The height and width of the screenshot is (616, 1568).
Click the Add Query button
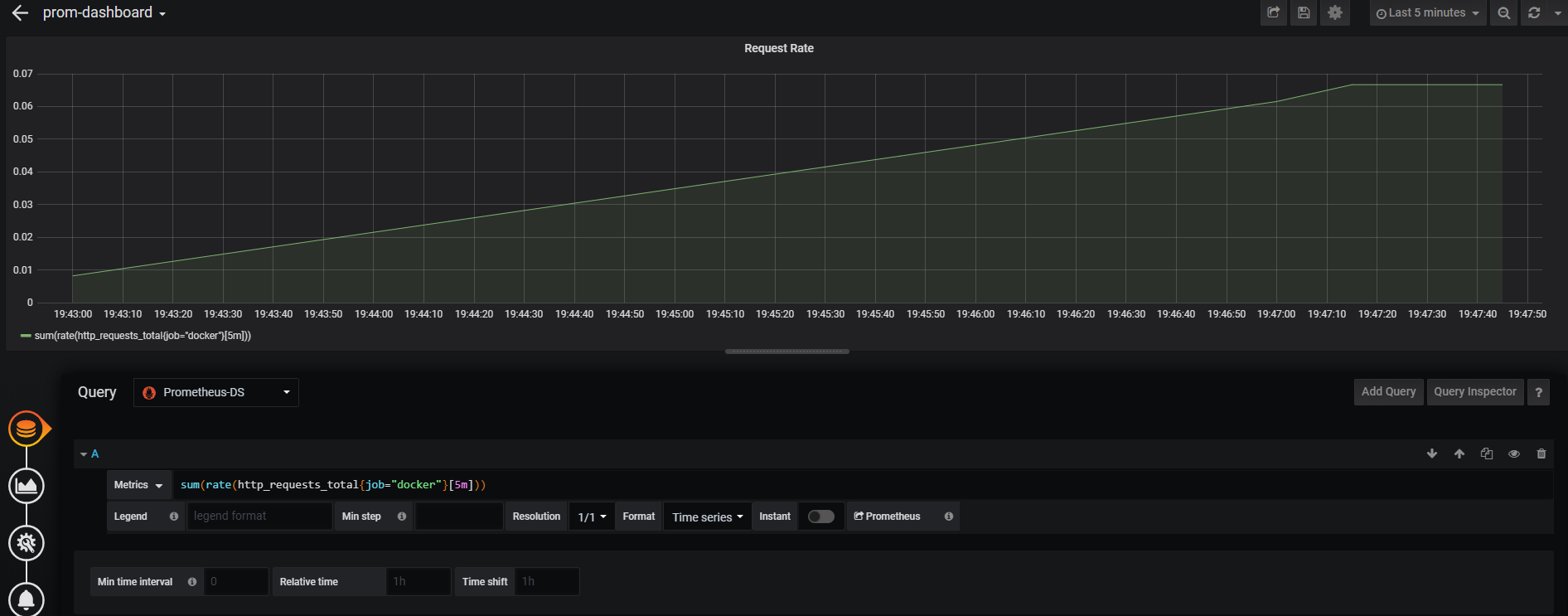click(1388, 392)
